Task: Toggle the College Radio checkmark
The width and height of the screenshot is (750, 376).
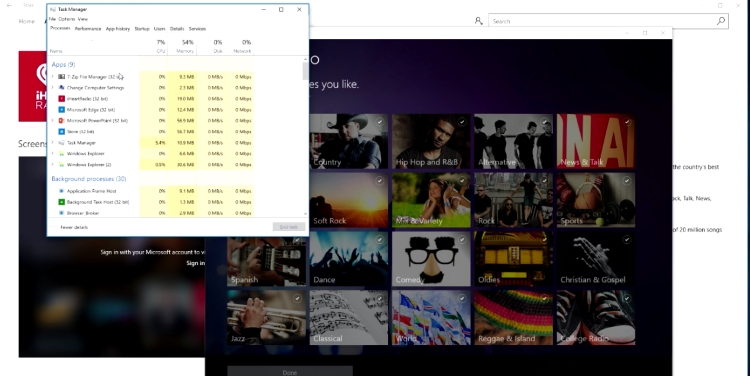Action: pyautogui.click(x=627, y=299)
